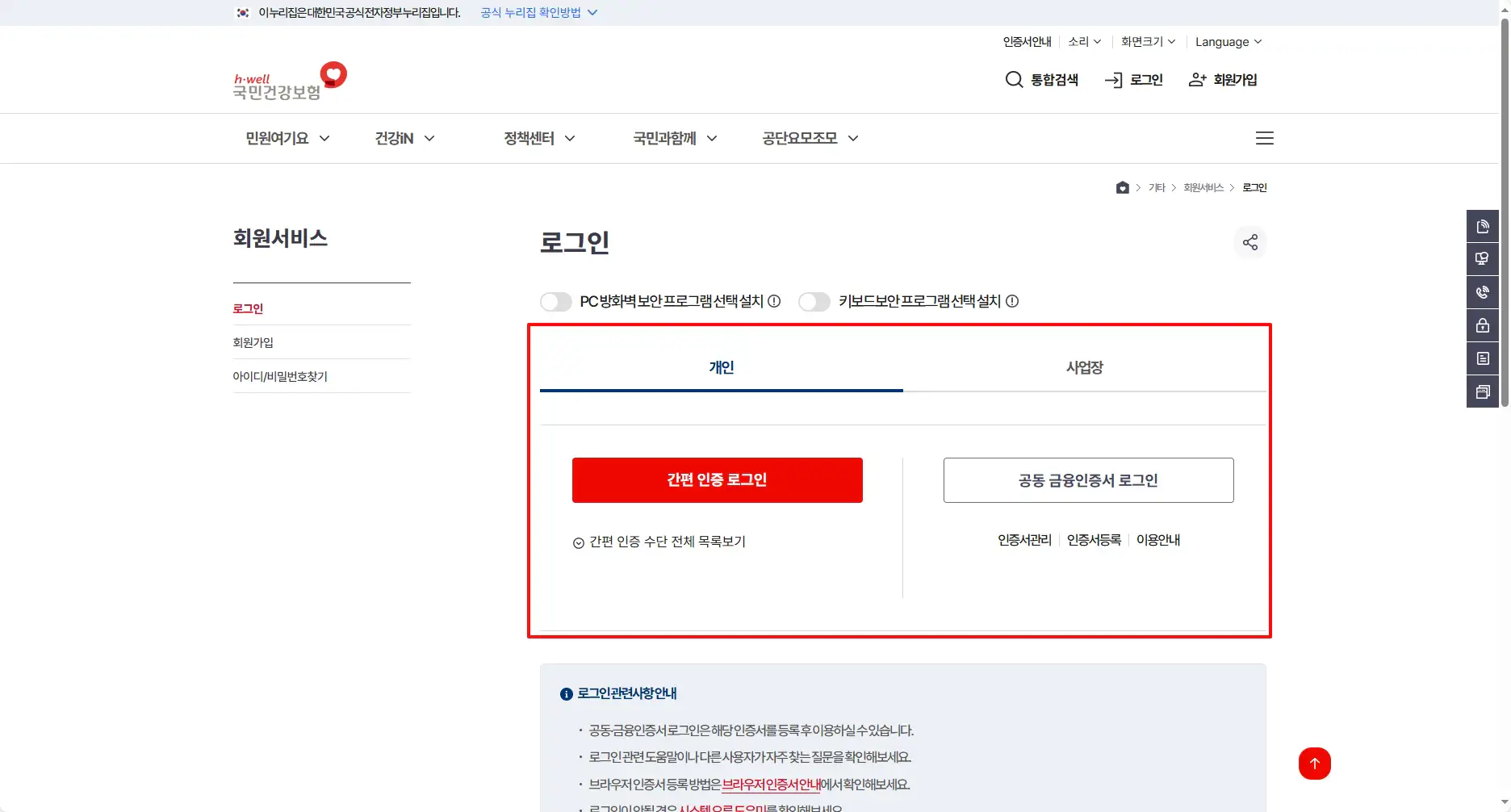
Task: Open the 소리 dropdown
Action: 1084,41
